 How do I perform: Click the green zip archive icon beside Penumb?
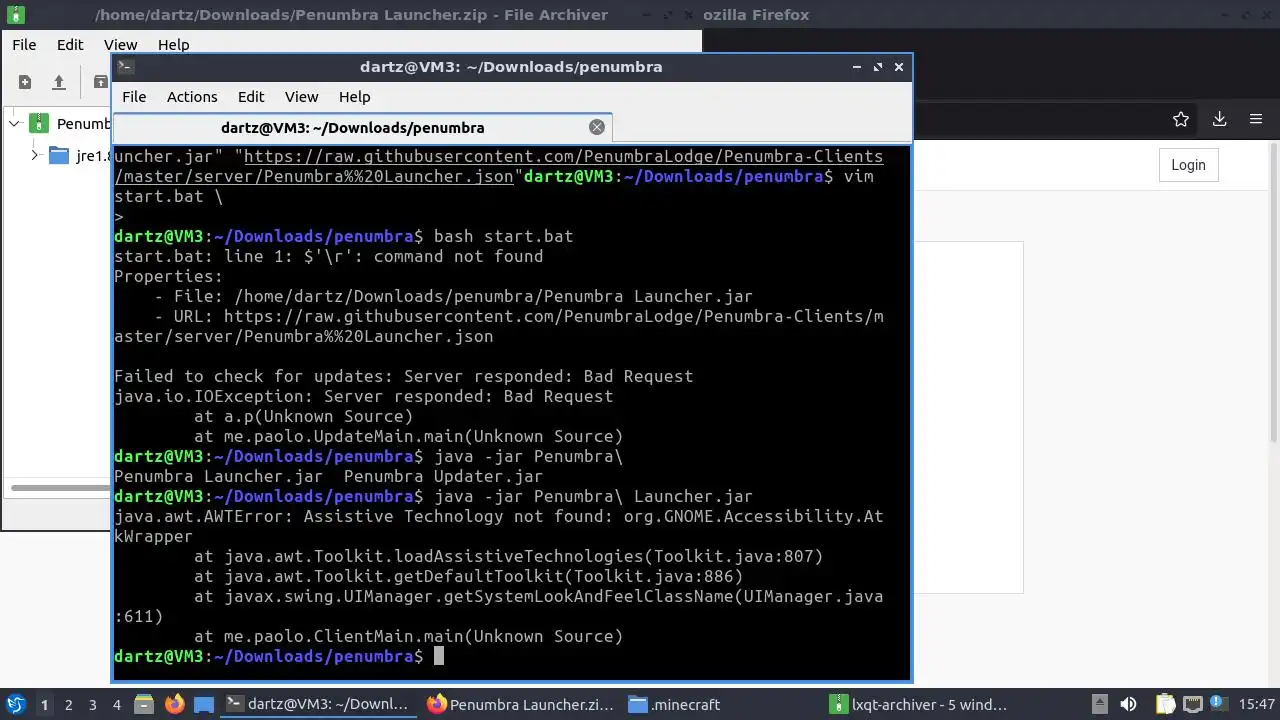tap(39, 124)
